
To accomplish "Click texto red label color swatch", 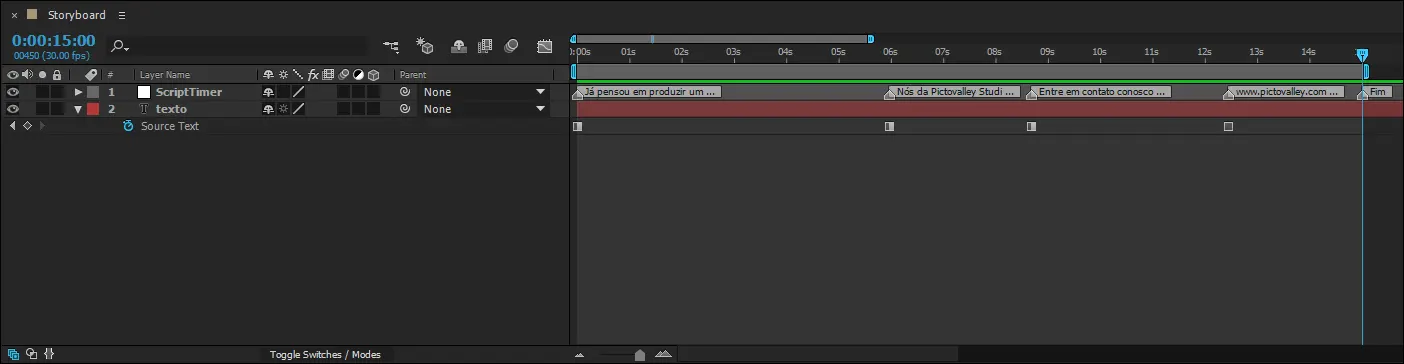I will pos(93,109).
